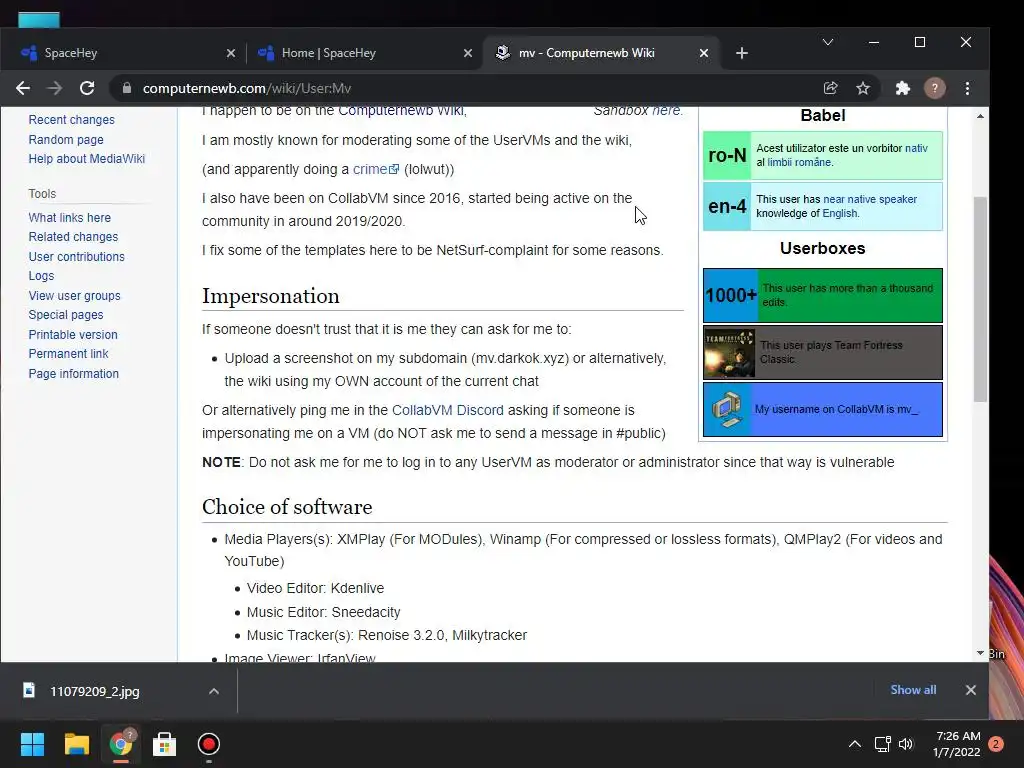Share this page via share icon
This screenshot has height=768, width=1024.
pos(831,88)
